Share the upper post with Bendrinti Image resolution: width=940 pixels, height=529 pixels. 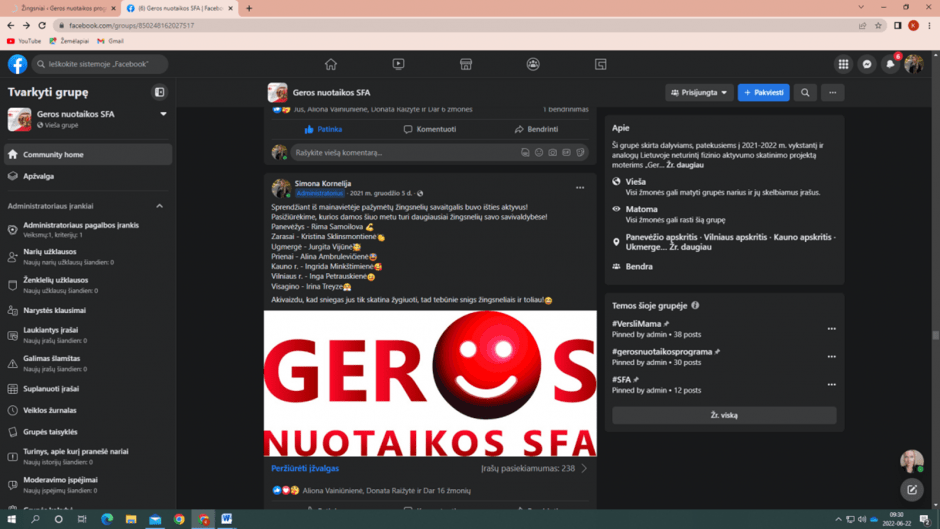[x=537, y=130]
